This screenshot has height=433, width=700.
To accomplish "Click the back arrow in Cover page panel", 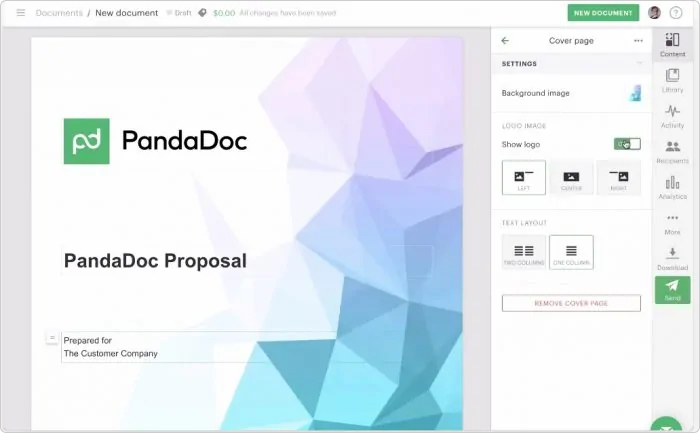I will [505, 41].
